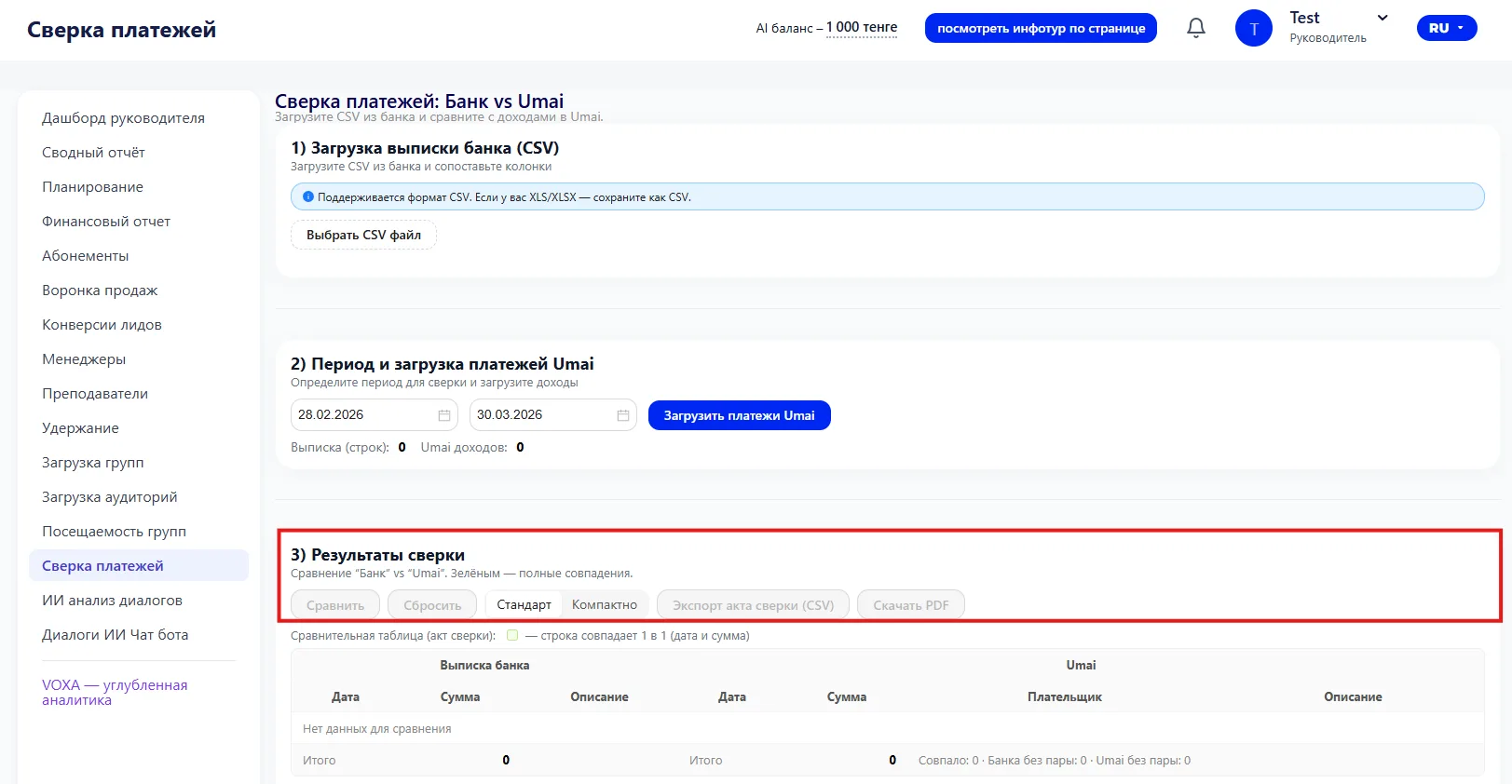Screen dimensions: 1512x784
Task: Open the RU language selector
Action: (1447, 28)
